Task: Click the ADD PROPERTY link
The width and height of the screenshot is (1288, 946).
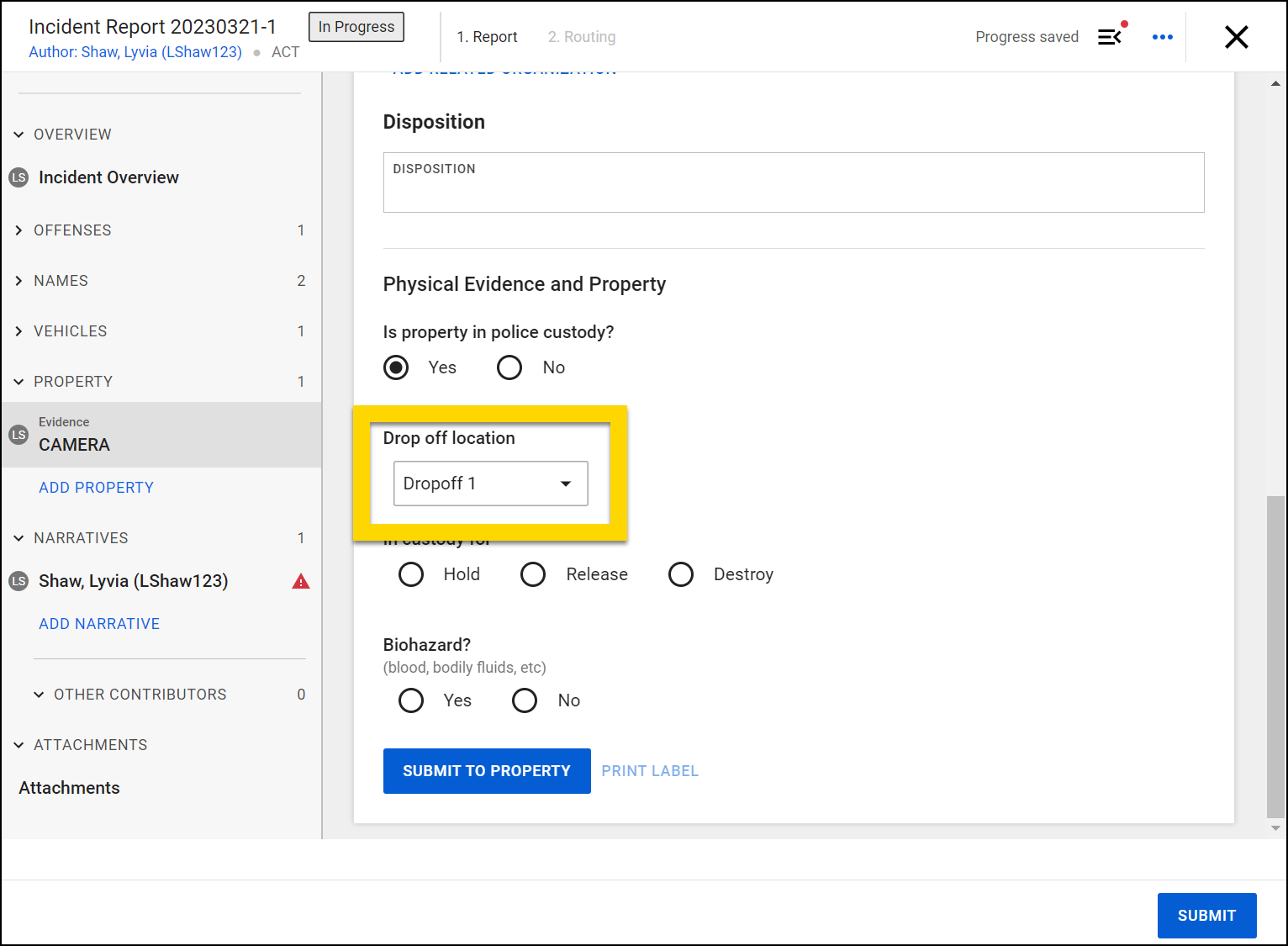Action: [x=96, y=487]
